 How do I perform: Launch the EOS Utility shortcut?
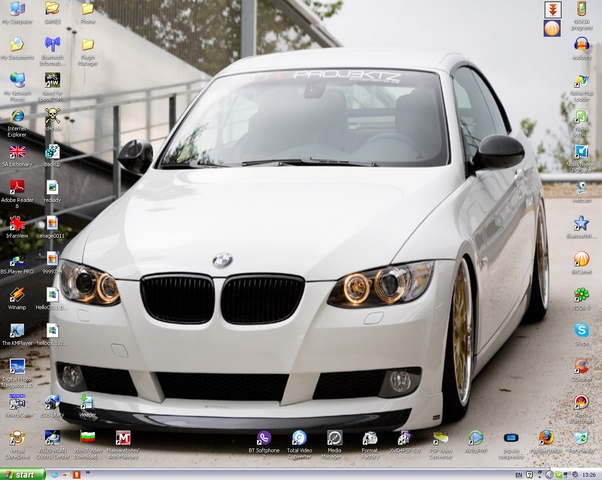pyautogui.click(x=52, y=406)
